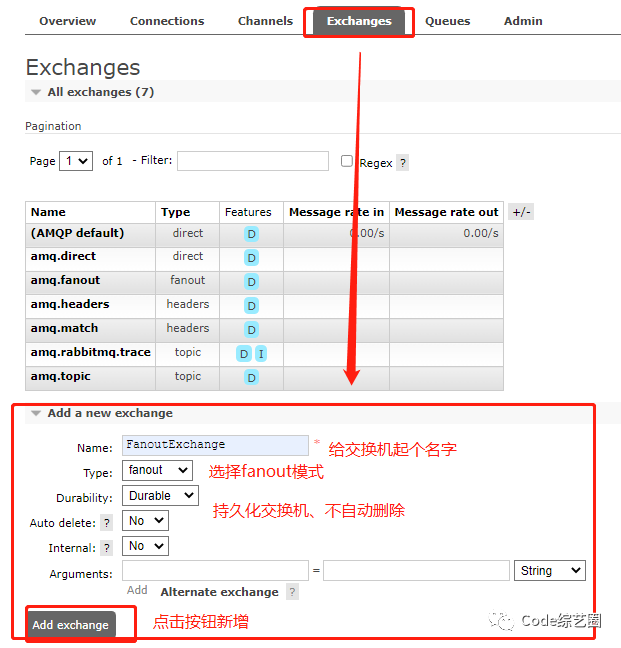Click the Add exchange button
This screenshot has height=648, width=621.
71,625
